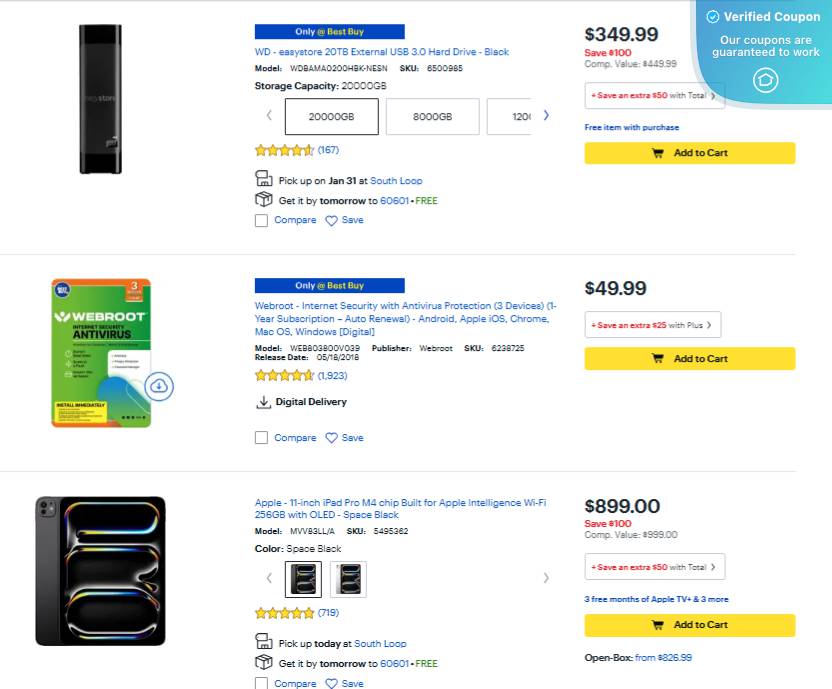Image resolution: width=832 pixels, height=689 pixels.
Task: Click the heart Save icon for the WD drive
Action: [x=333, y=219]
